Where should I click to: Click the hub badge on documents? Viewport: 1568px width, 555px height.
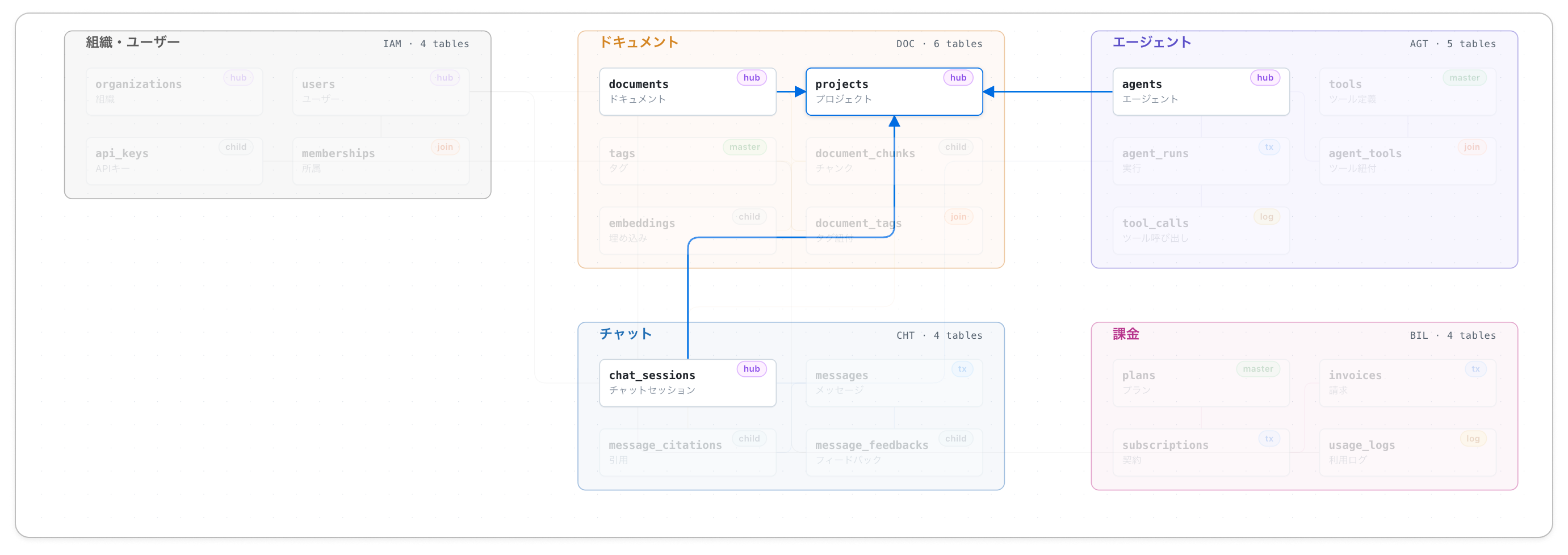pyautogui.click(x=751, y=77)
